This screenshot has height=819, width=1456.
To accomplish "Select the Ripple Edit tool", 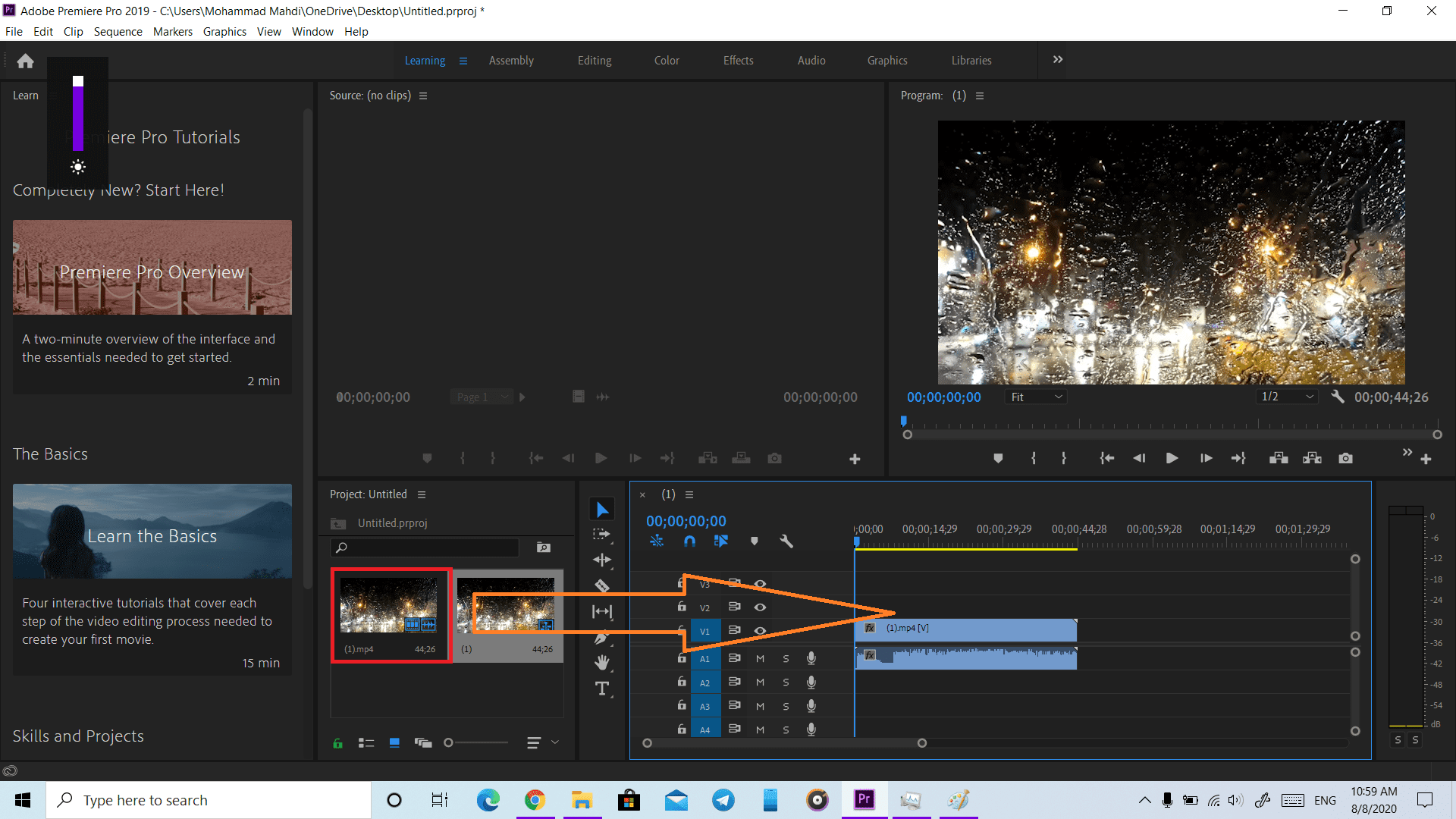I will pyautogui.click(x=602, y=560).
